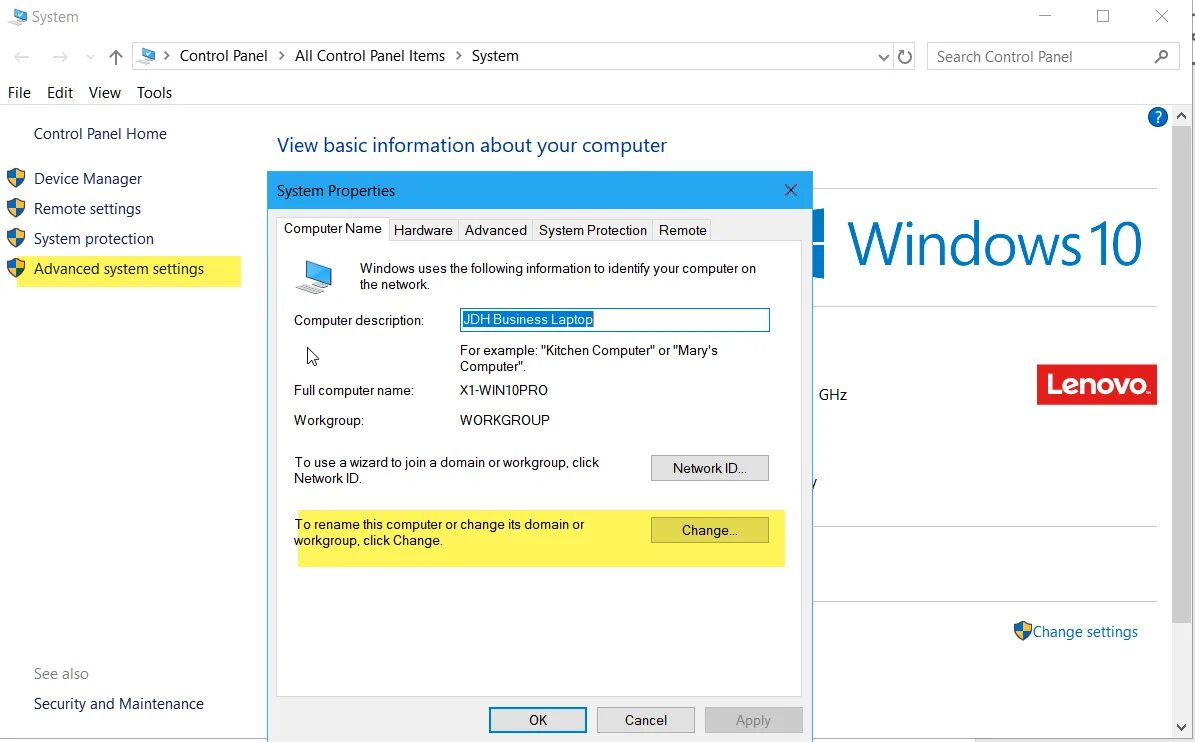The width and height of the screenshot is (1195, 742).
Task: Click the shield icon beside System protection
Action: [x=16, y=238]
